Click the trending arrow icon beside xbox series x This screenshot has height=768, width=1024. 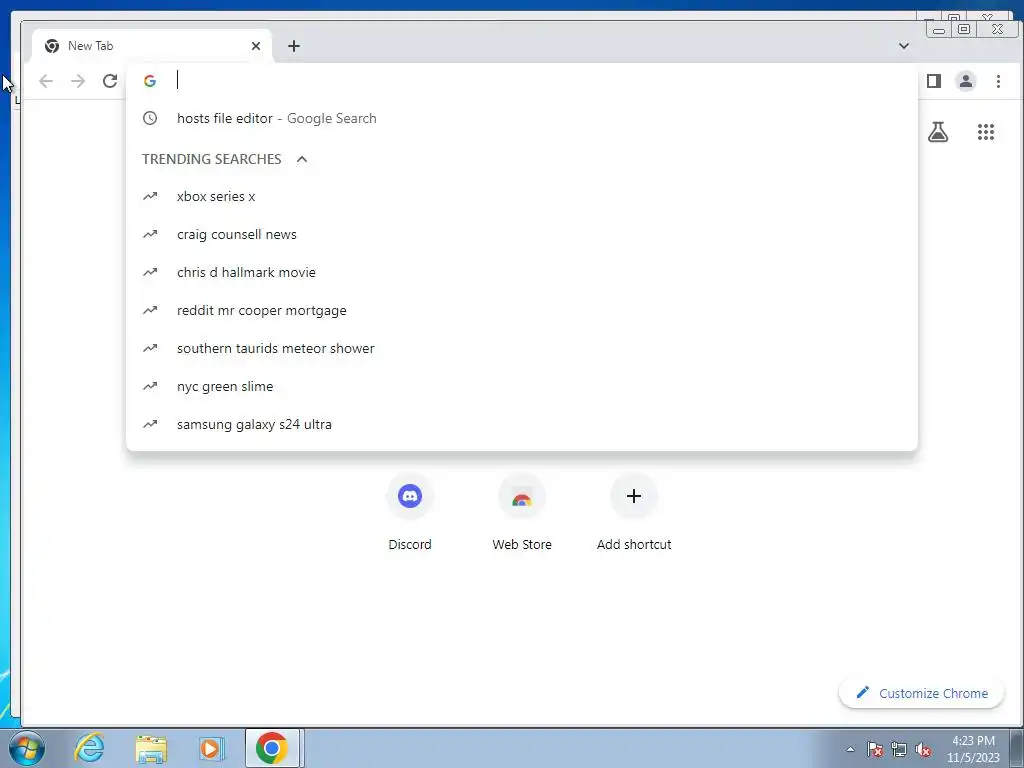150,196
